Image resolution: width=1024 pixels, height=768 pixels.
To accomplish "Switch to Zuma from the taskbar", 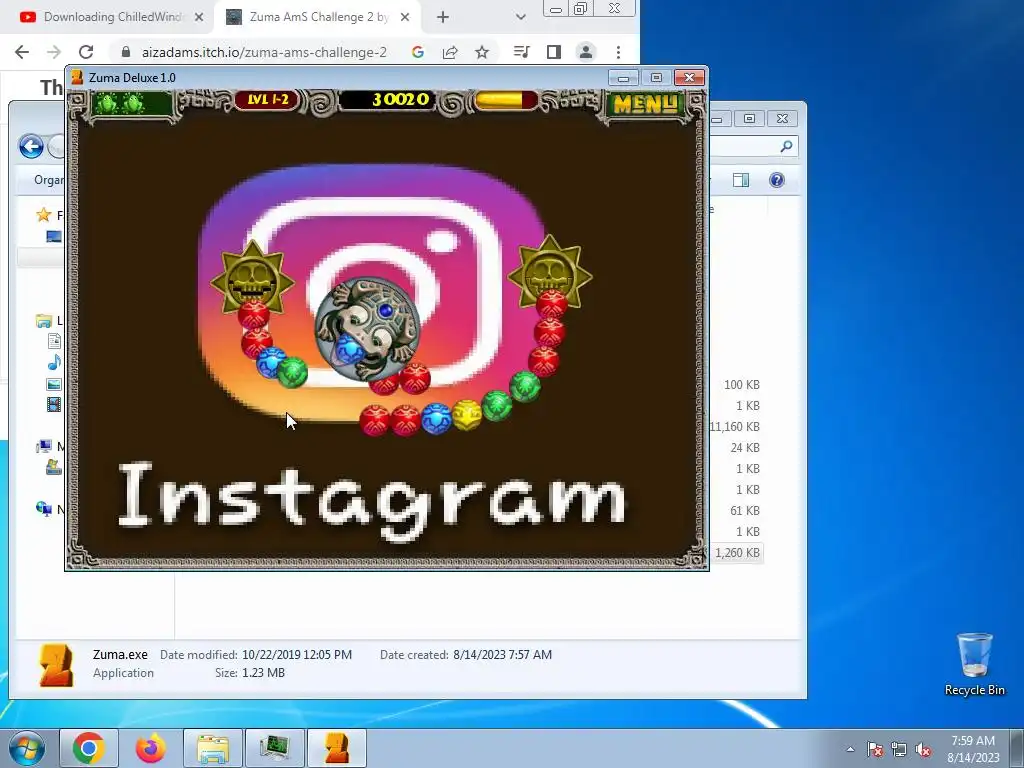I will (336, 748).
